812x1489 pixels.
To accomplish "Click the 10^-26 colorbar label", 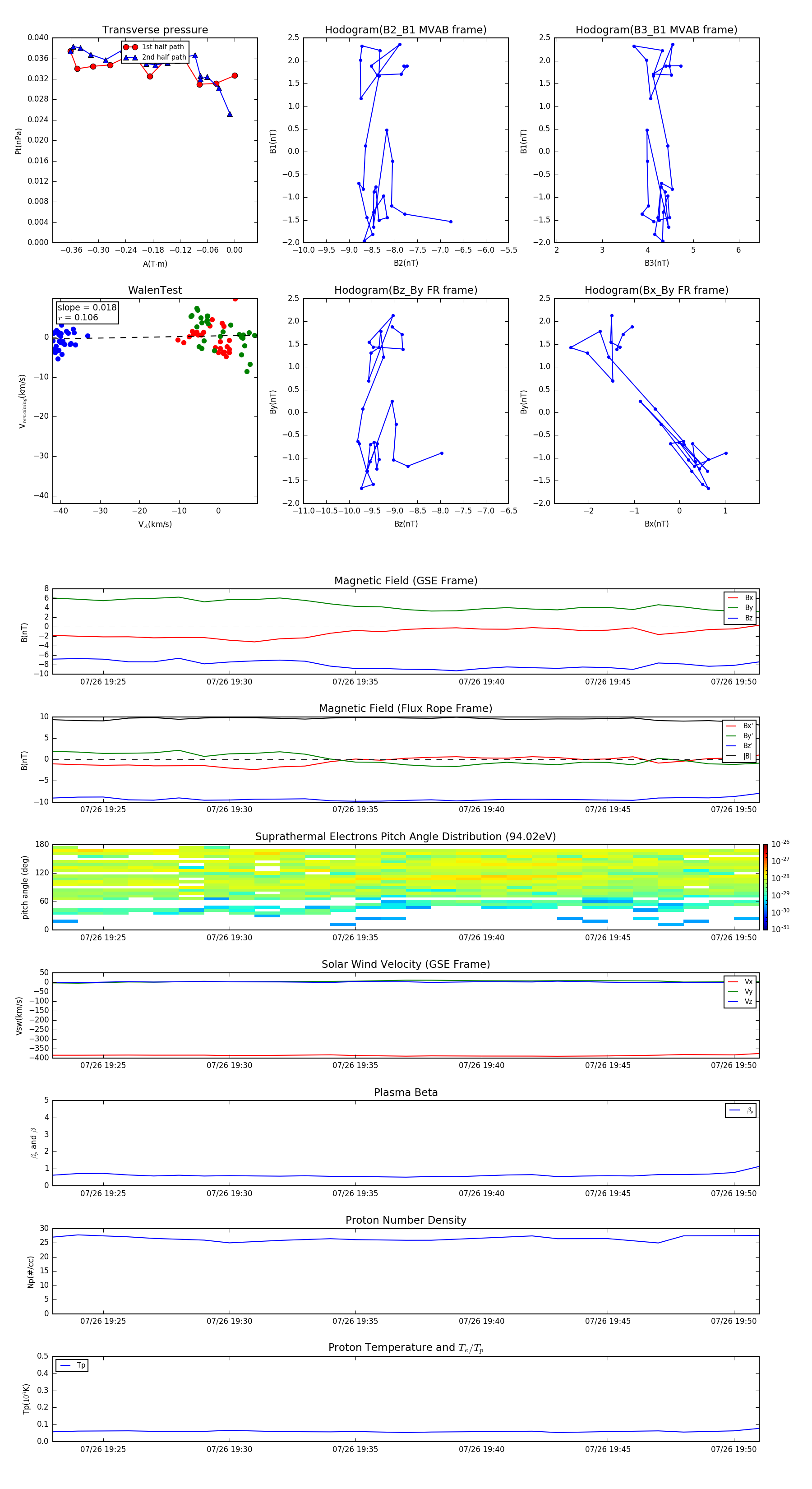I will 780,844.
